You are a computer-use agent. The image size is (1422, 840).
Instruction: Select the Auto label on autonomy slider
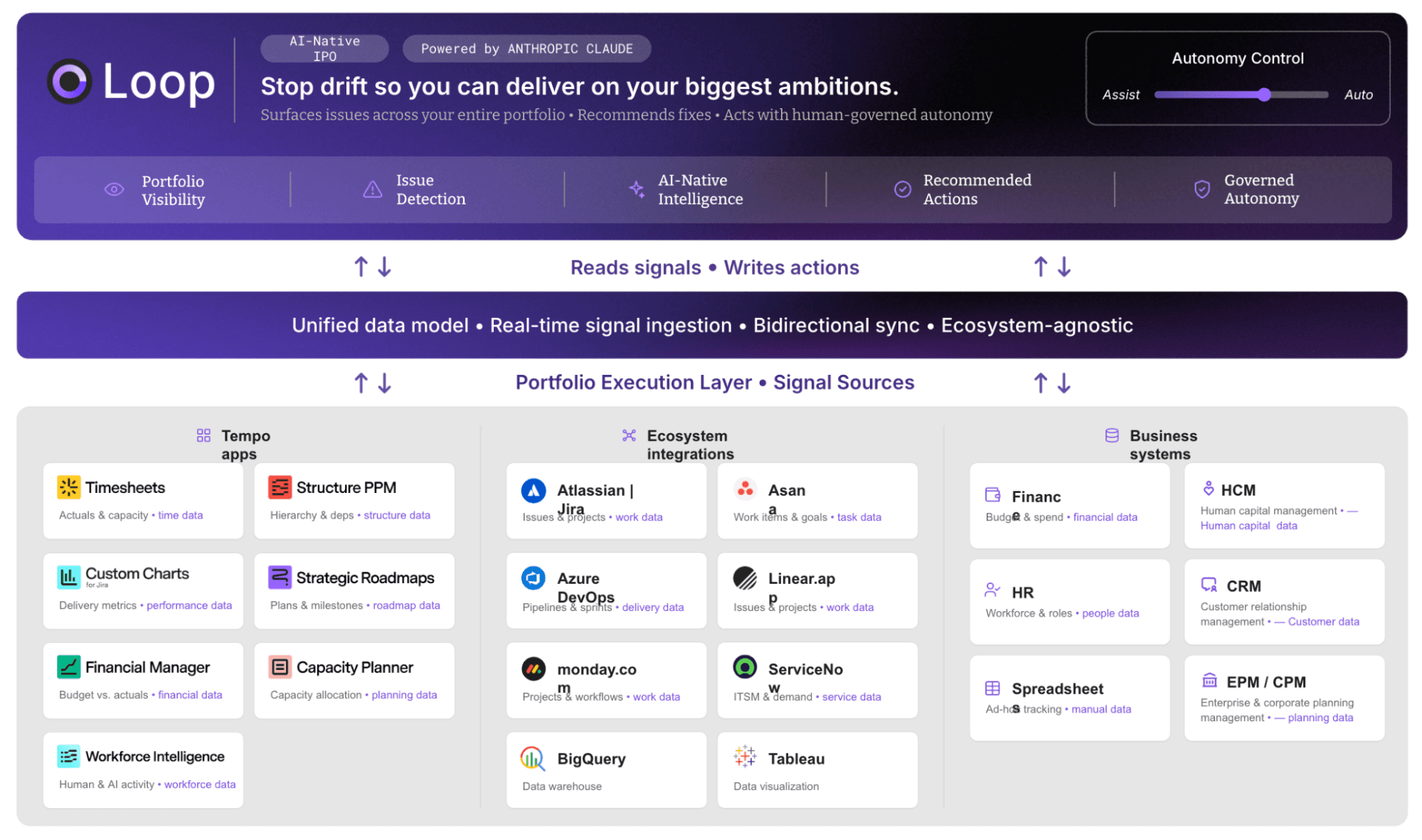[1358, 95]
